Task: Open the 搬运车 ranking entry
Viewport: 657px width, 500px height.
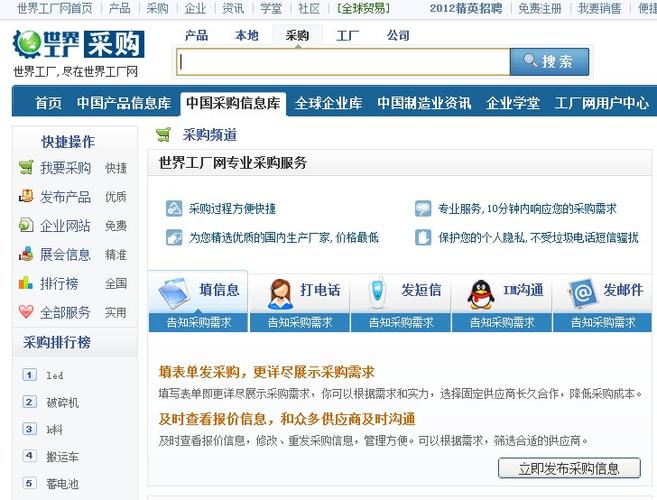Action: point(62,456)
